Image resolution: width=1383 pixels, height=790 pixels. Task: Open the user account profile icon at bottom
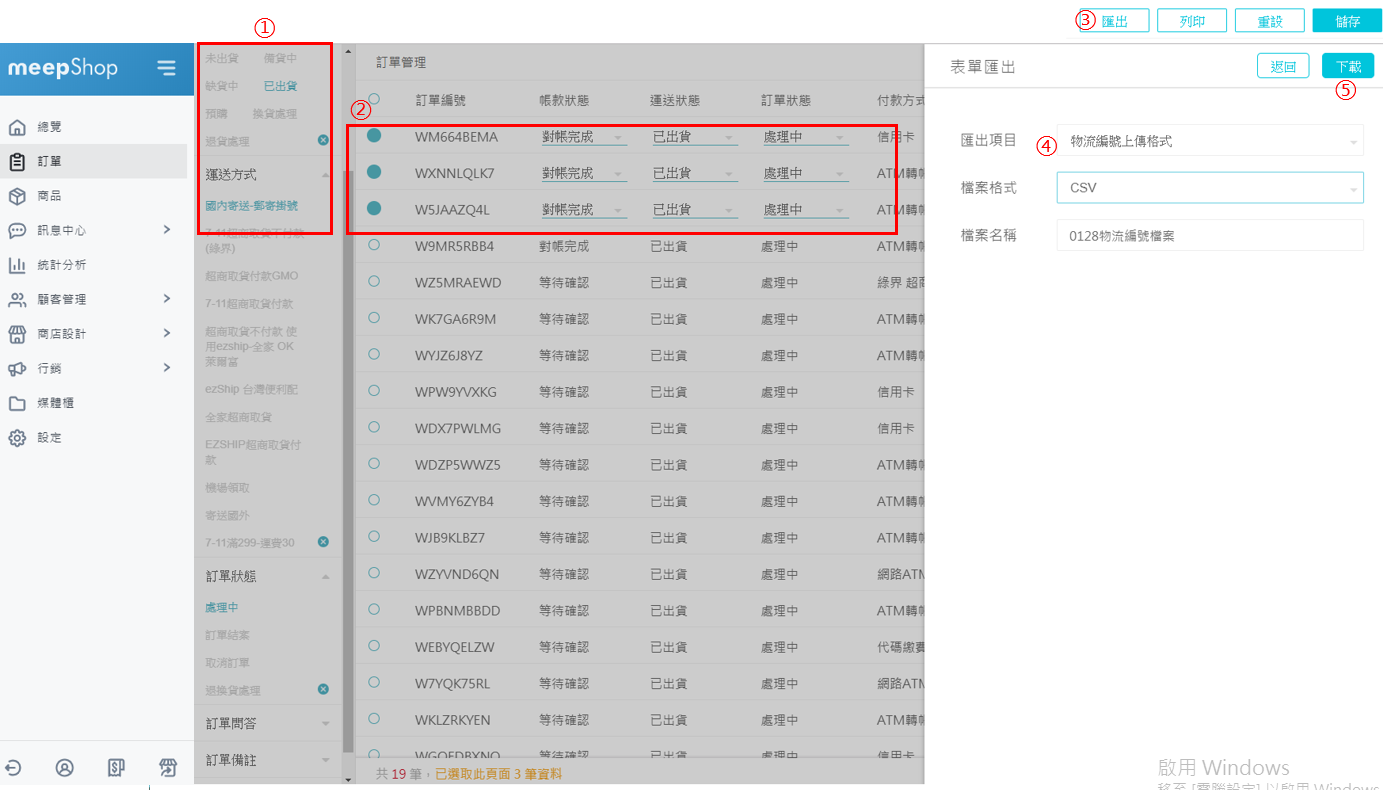65,767
